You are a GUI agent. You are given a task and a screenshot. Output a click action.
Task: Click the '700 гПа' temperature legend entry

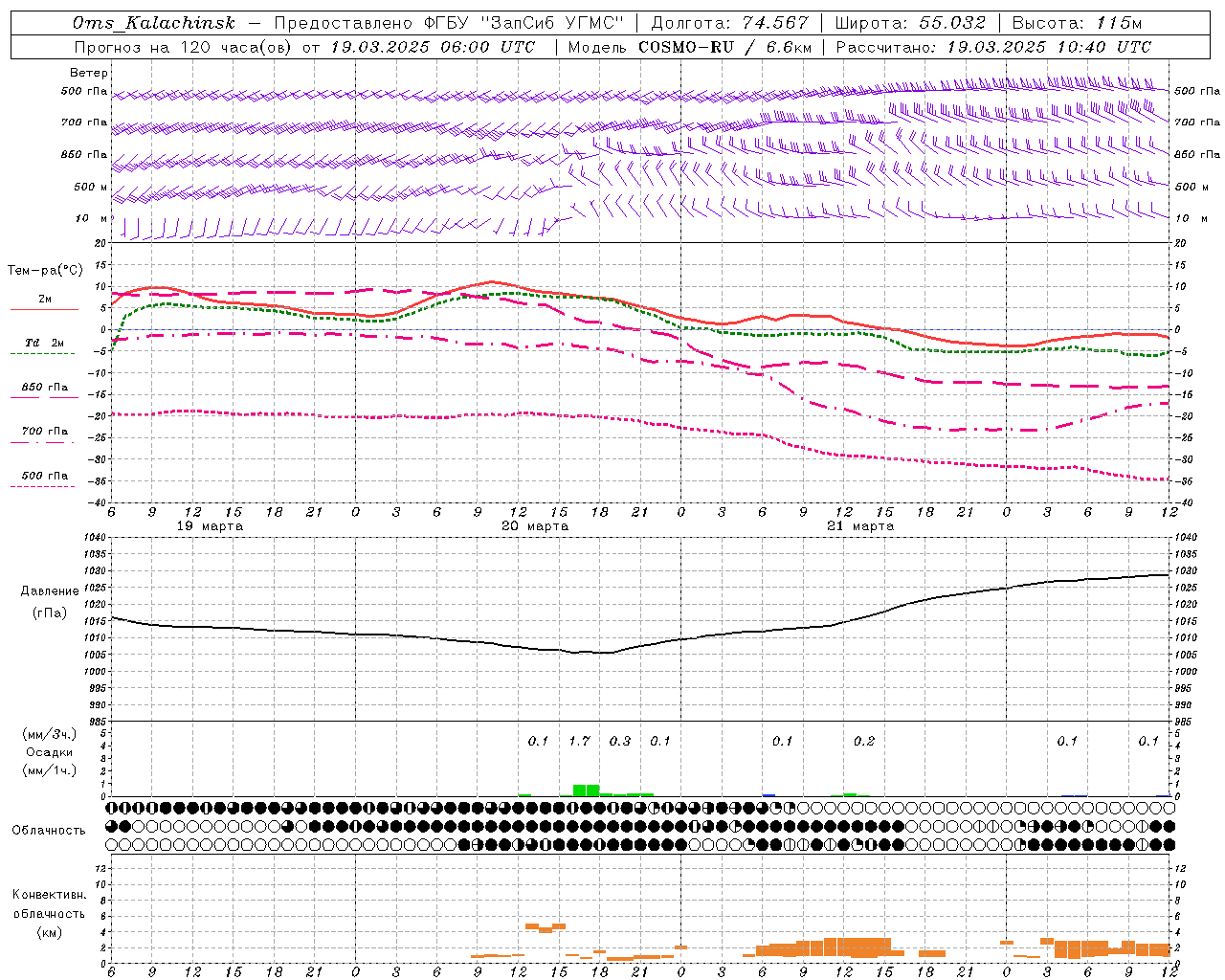(45, 432)
